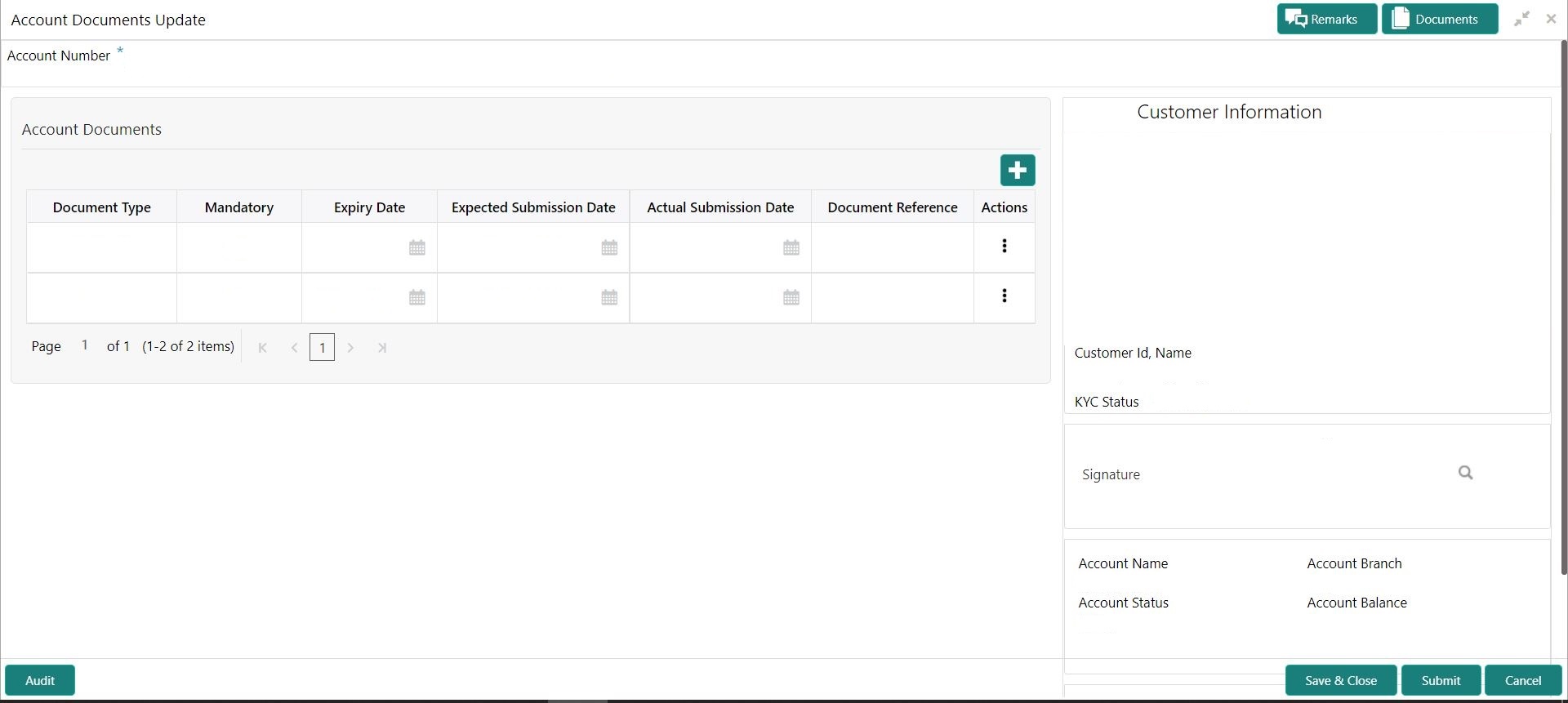
Task: Click Save & Close
Action: (x=1341, y=680)
